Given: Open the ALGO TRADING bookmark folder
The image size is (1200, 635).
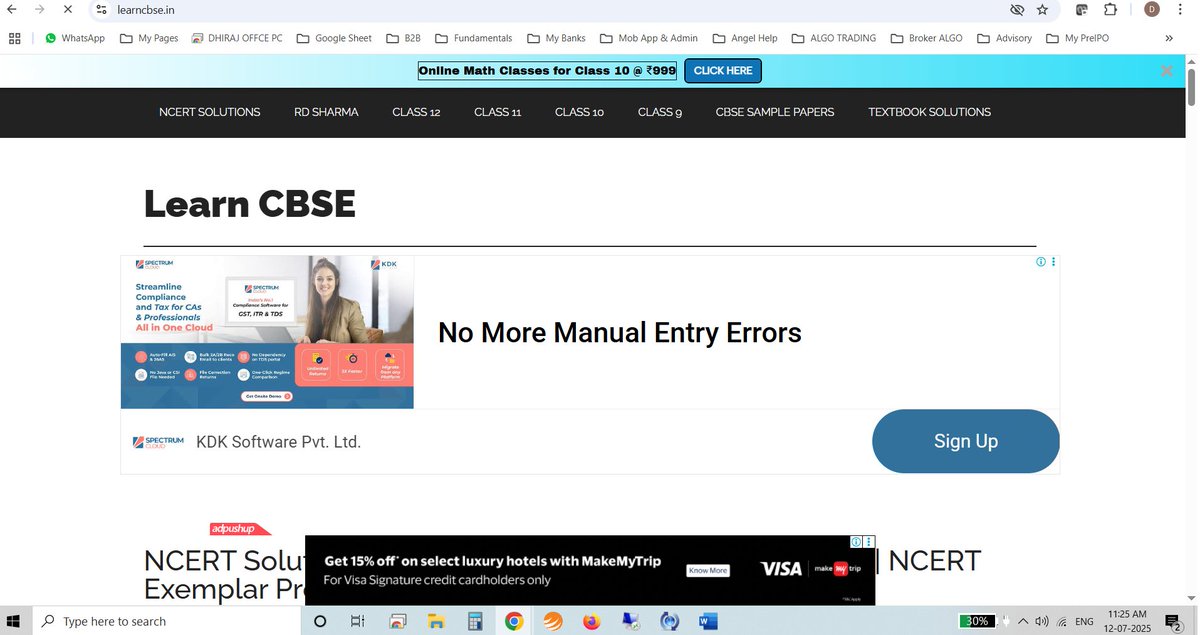Looking at the screenshot, I should (x=833, y=38).
